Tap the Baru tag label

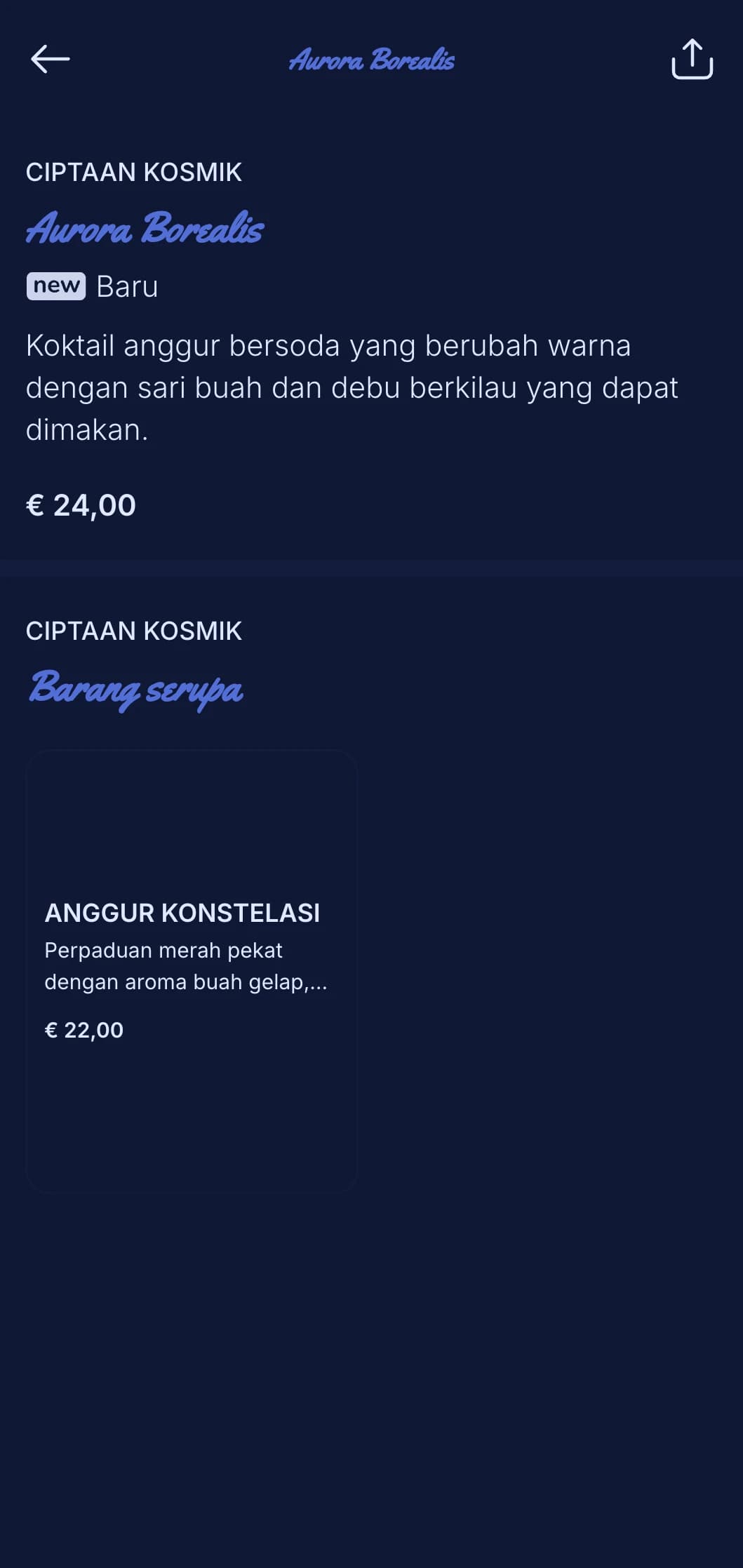[127, 286]
